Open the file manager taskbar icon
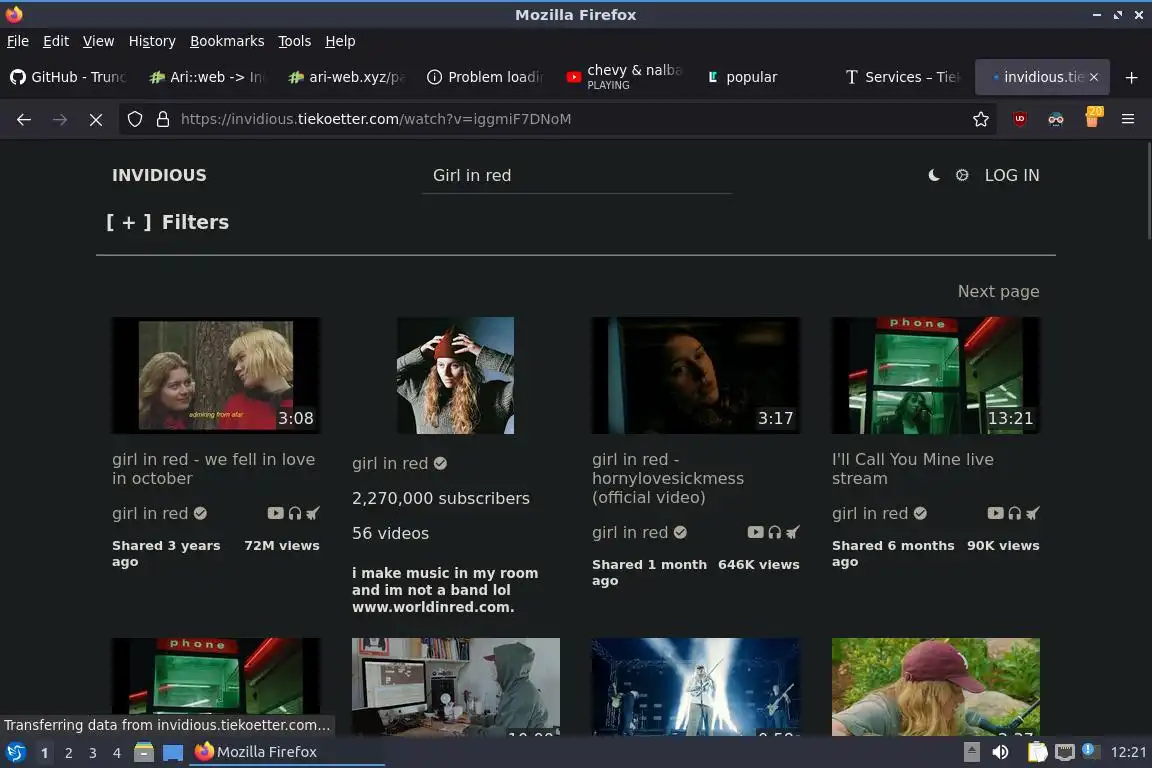Screen dimensions: 1152x768 tap(144, 753)
